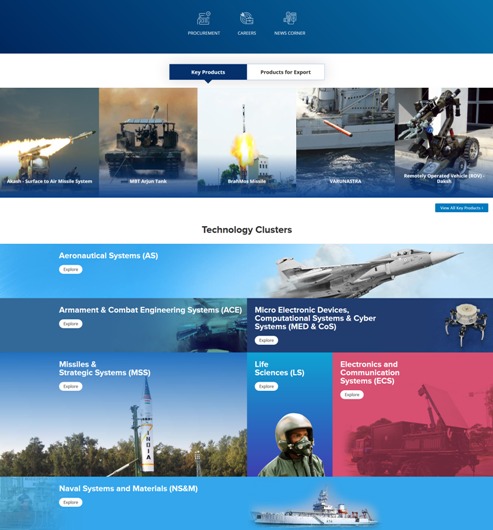Click the hexapod robot image

click(467, 325)
